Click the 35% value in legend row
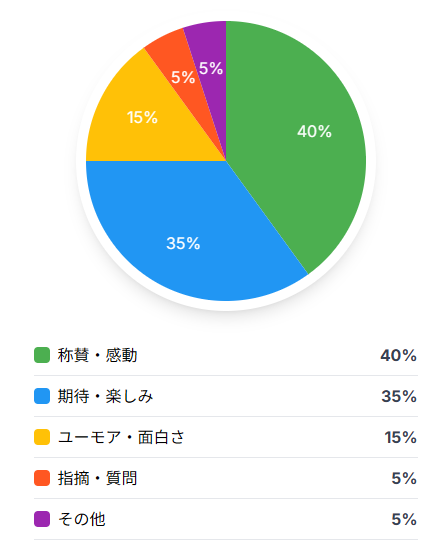This screenshot has width=447, height=554. click(399, 396)
